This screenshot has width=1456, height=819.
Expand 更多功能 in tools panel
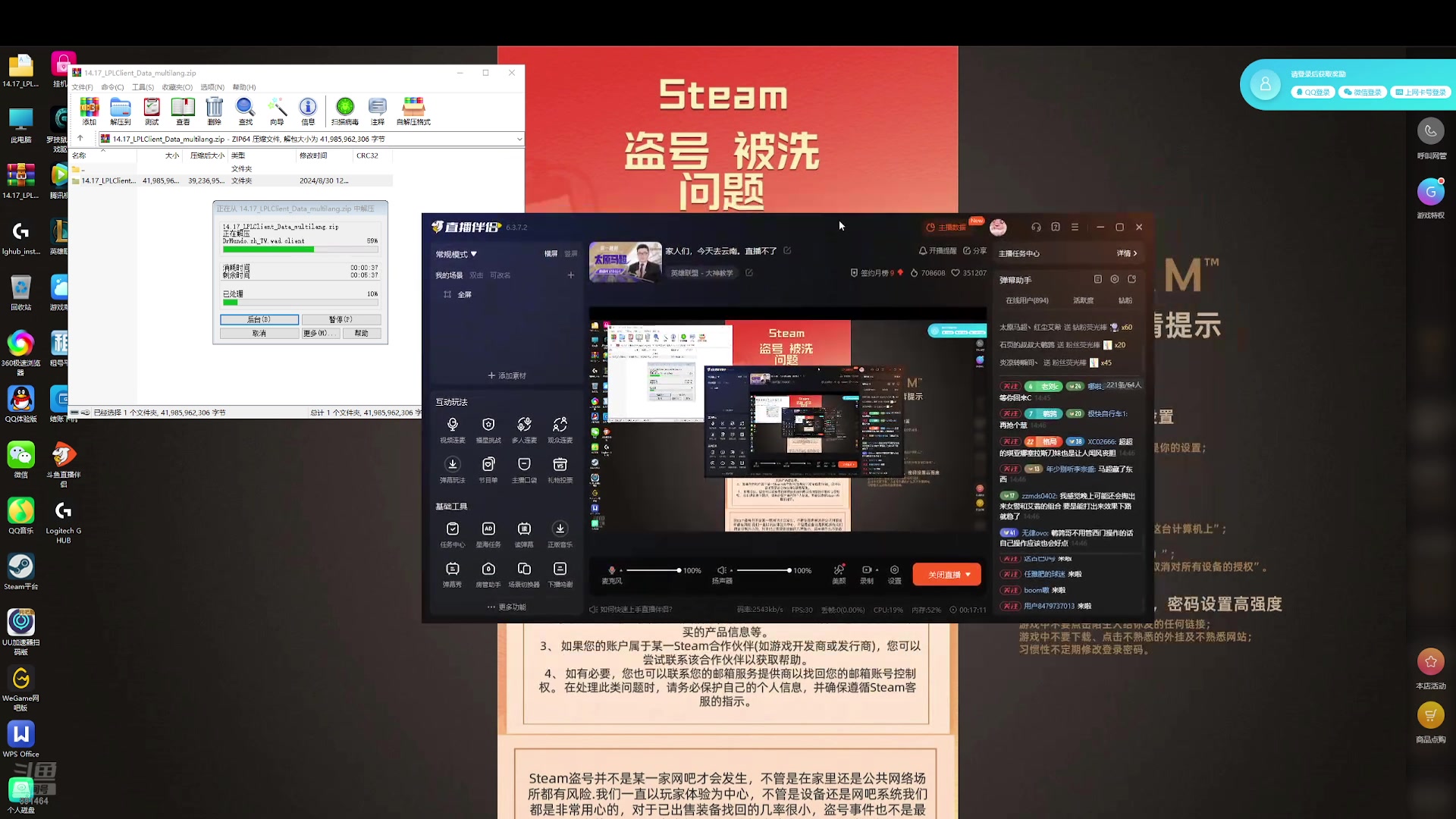[x=507, y=607]
